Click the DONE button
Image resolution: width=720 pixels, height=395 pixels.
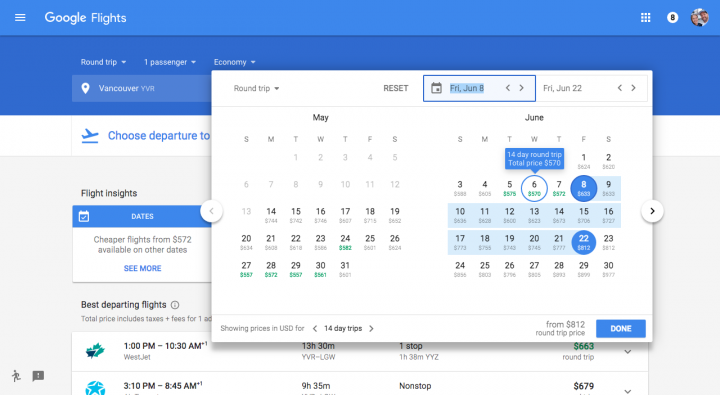[x=621, y=328]
